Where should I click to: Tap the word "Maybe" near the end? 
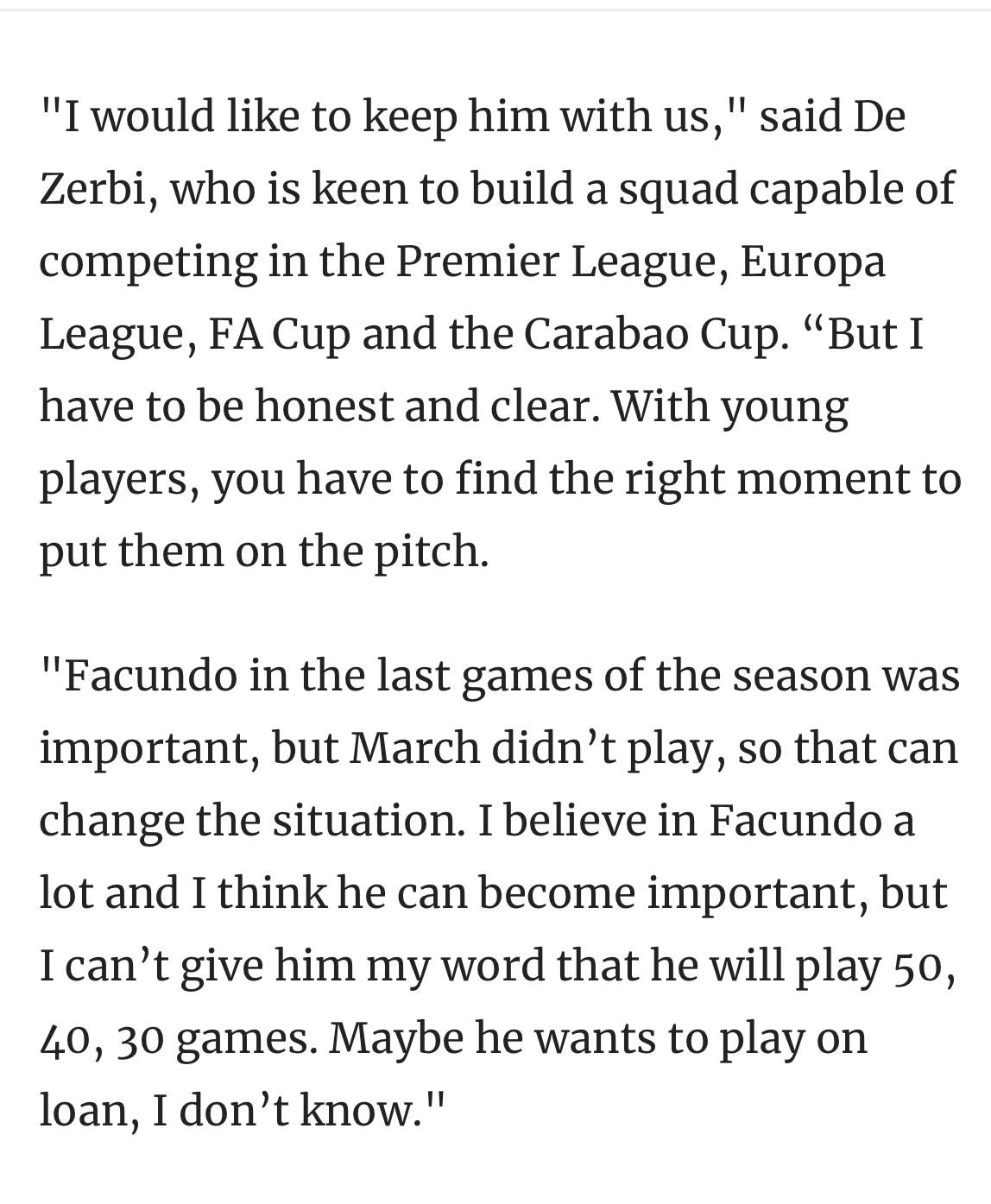pyautogui.click(x=397, y=1037)
